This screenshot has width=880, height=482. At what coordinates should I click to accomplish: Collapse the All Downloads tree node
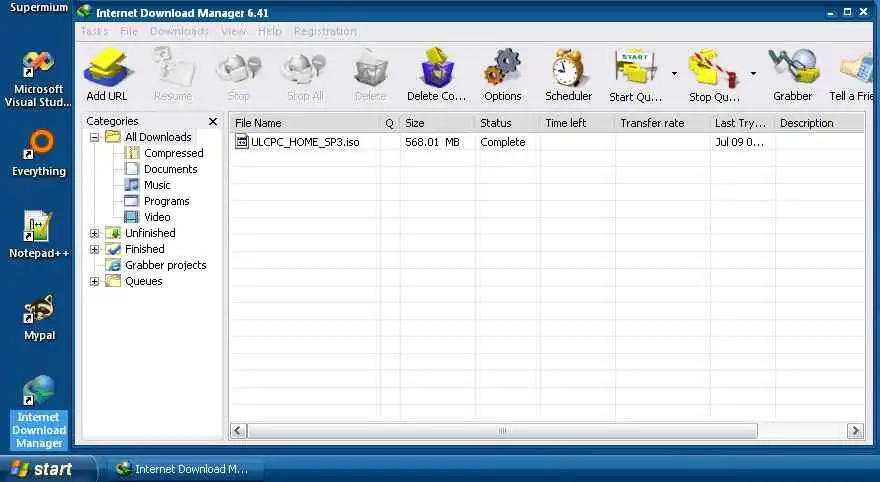(94, 137)
